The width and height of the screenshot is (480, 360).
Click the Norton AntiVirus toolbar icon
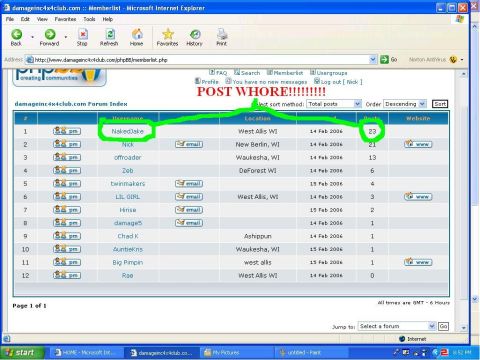[453, 60]
